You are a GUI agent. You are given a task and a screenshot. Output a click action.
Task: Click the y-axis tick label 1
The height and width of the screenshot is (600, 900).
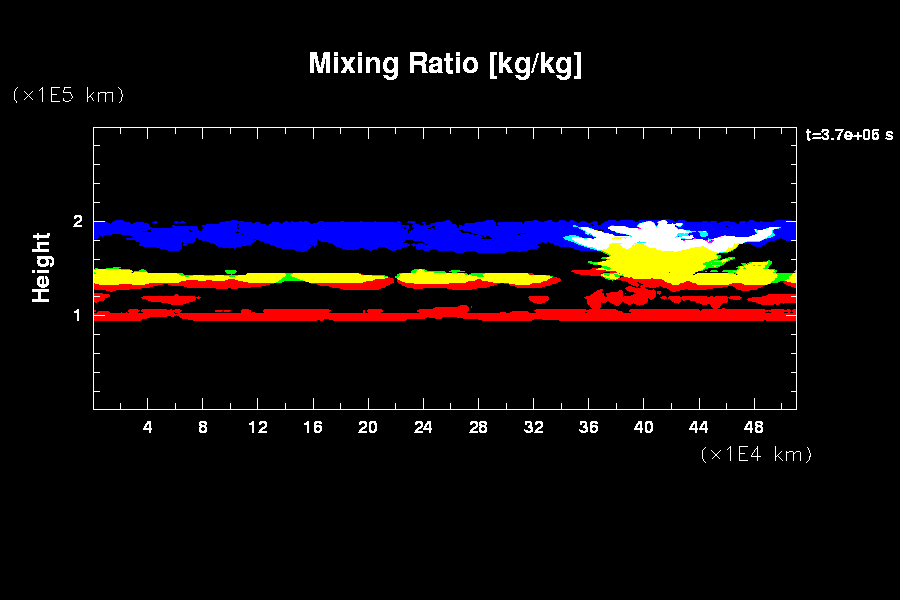click(x=76, y=315)
